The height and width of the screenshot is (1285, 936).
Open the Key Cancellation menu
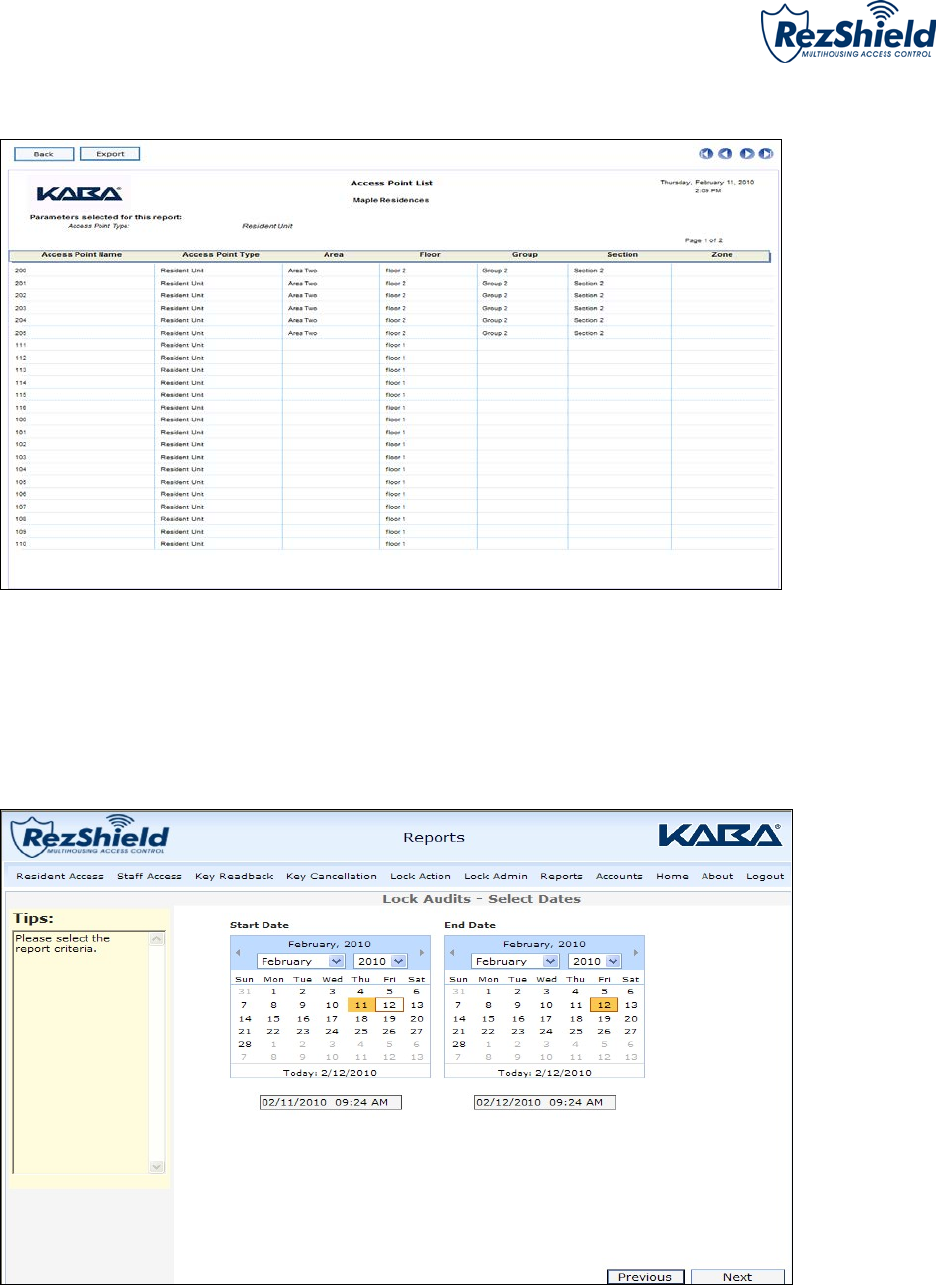pos(331,876)
